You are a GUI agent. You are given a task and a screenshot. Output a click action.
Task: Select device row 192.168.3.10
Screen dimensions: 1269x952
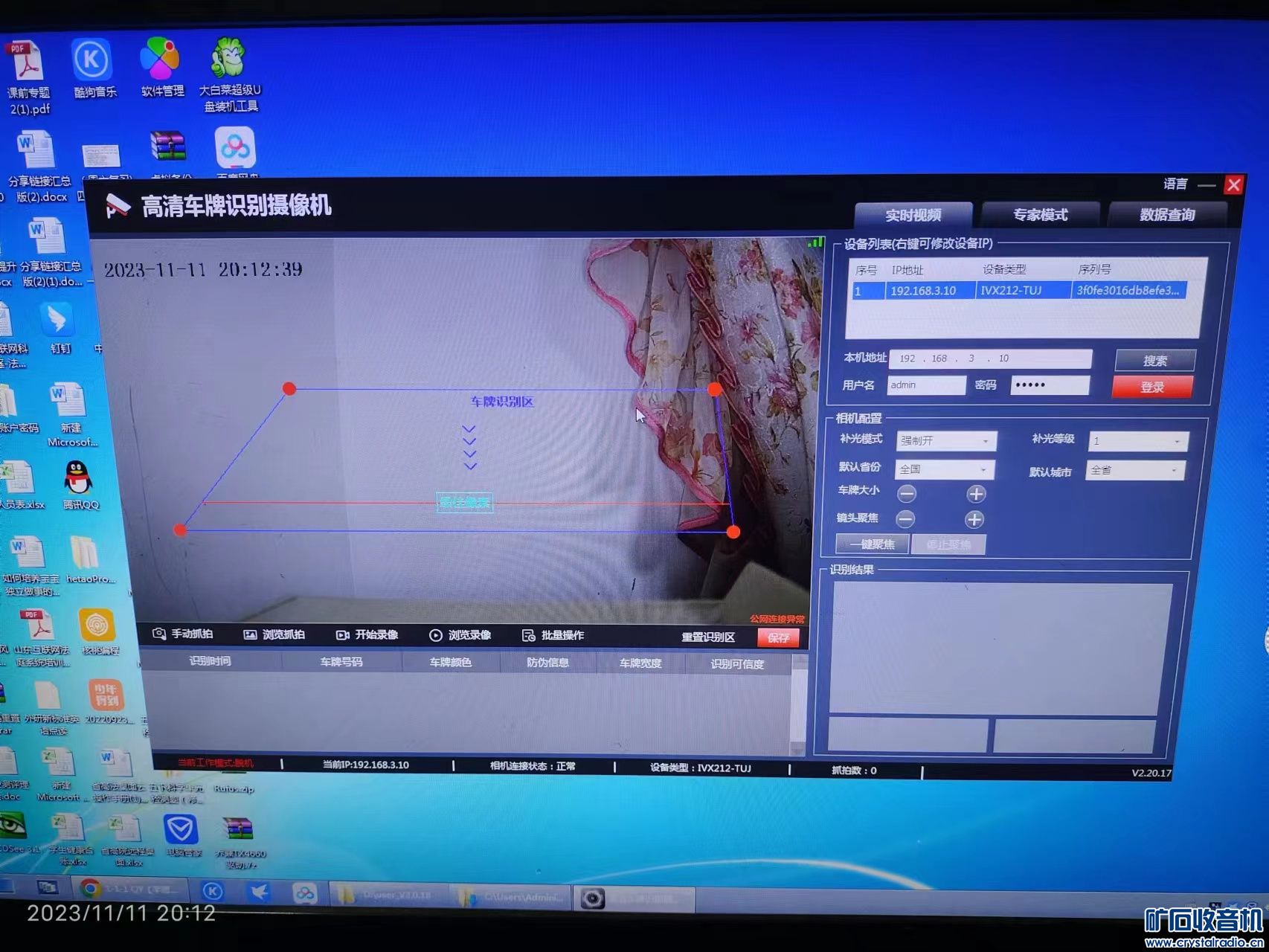click(x=1018, y=291)
